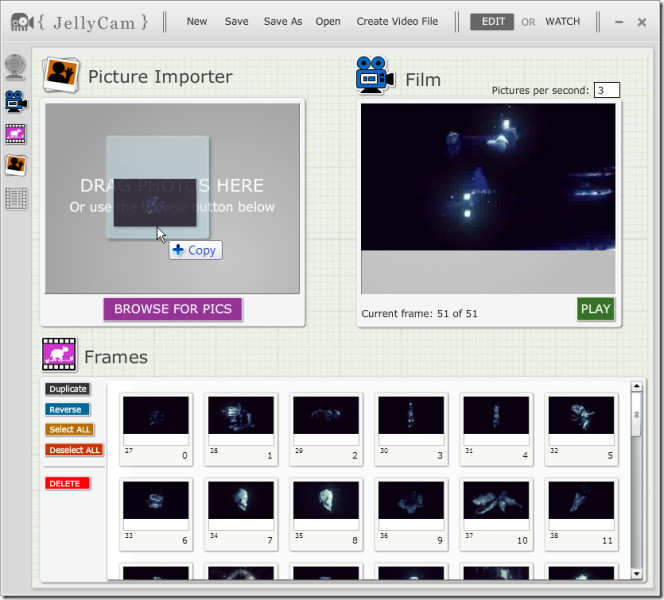Select the blue film camera sidebar icon
The image size is (664, 600).
[16, 101]
